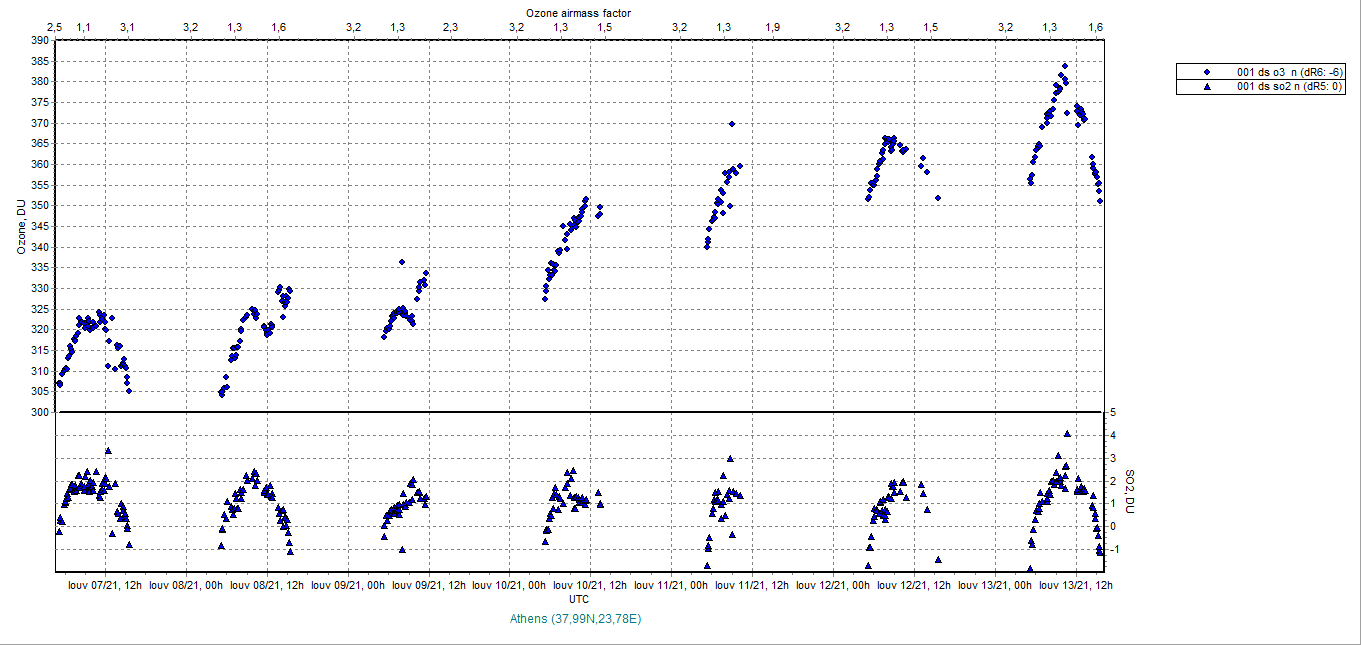Click the 'Ozone airmass factor' top axis title
This screenshot has width=1361, height=645.
(x=578, y=11)
